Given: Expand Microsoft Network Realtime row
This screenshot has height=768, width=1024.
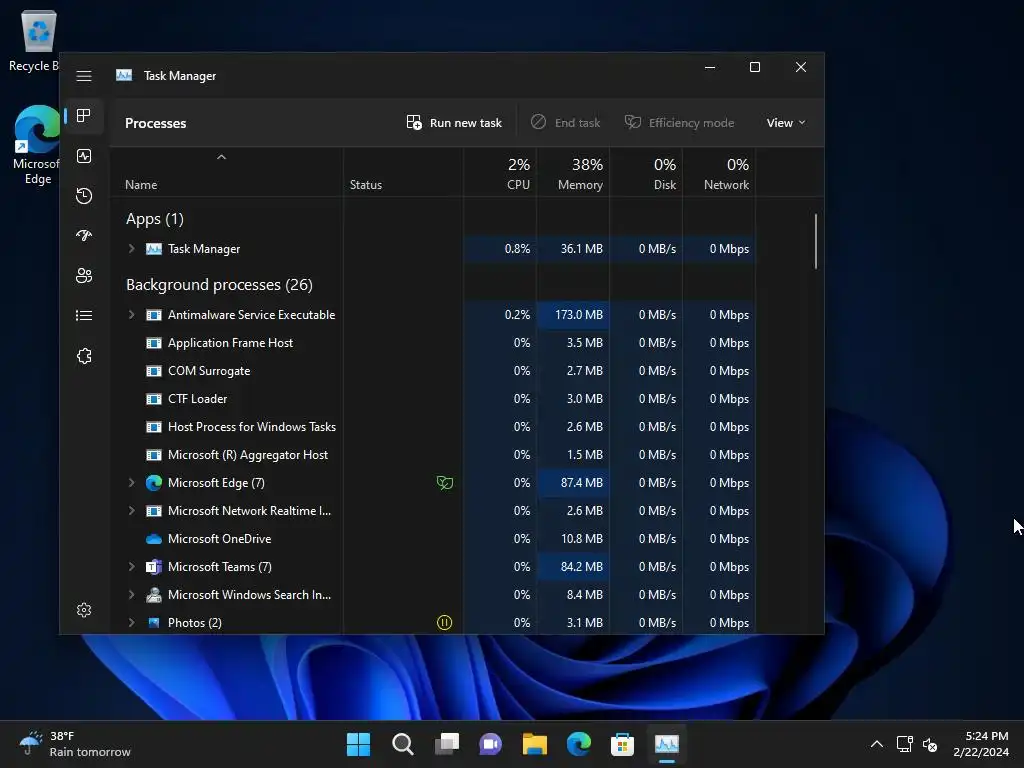Looking at the screenshot, I should coord(131,511).
